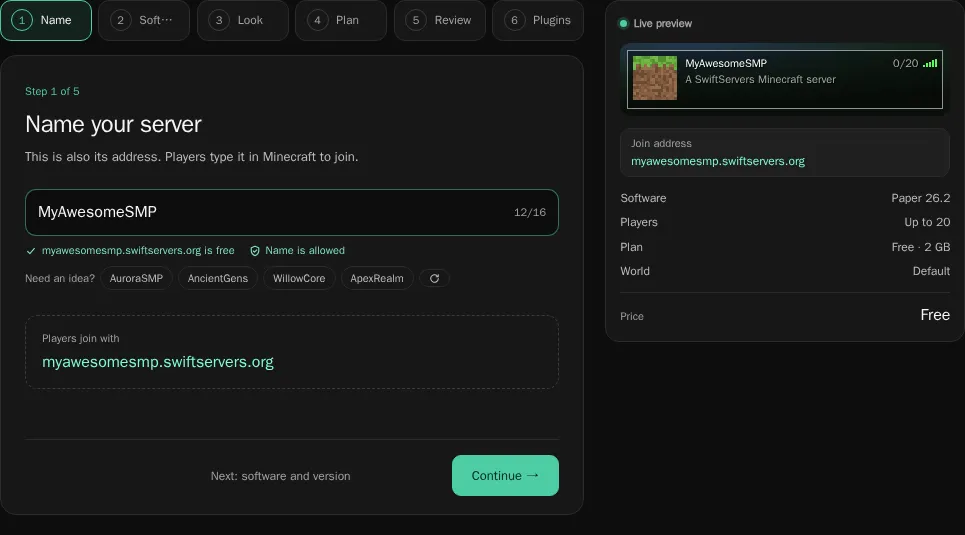The width and height of the screenshot is (965, 535).
Task: Choose the AncientGens name suggestion
Action: tap(218, 278)
